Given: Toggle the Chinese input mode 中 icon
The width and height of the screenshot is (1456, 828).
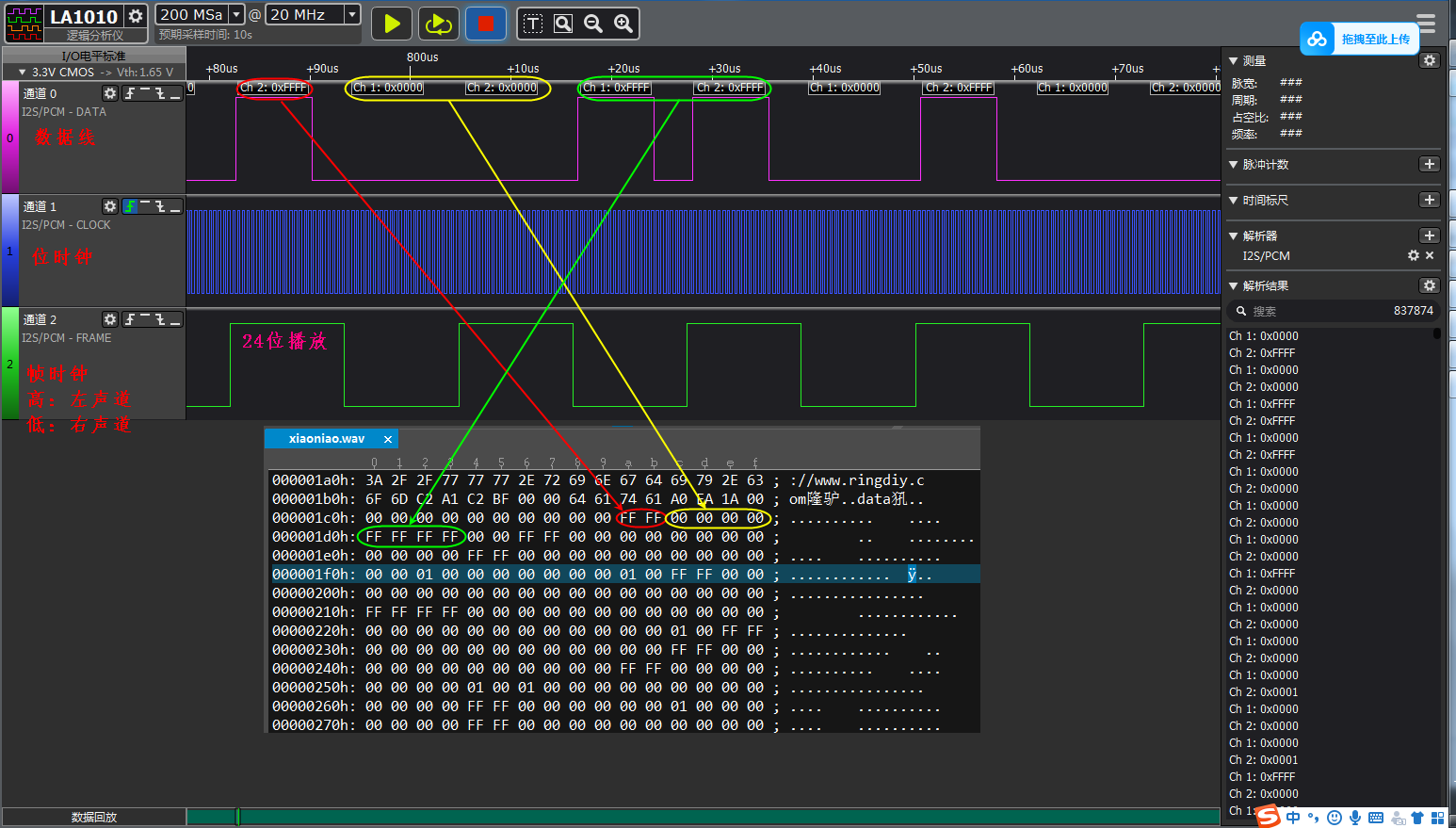Looking at the screenshot, I should [x=1293, y=818].
